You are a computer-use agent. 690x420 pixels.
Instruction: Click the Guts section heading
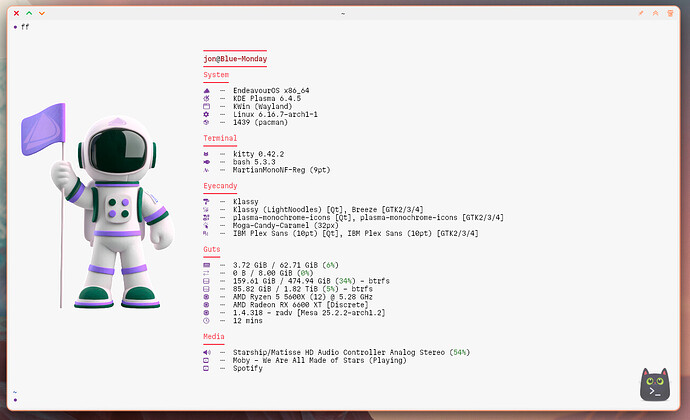point(212,249)
